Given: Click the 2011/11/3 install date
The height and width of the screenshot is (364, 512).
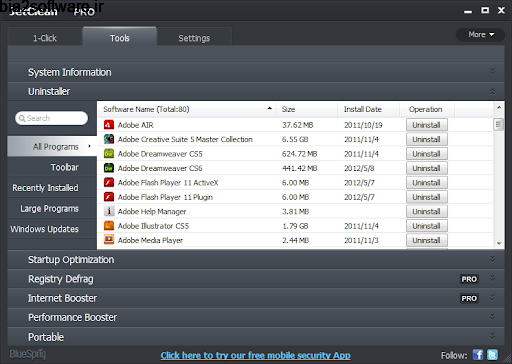Looking at the screenshot, I should point(361,240).
